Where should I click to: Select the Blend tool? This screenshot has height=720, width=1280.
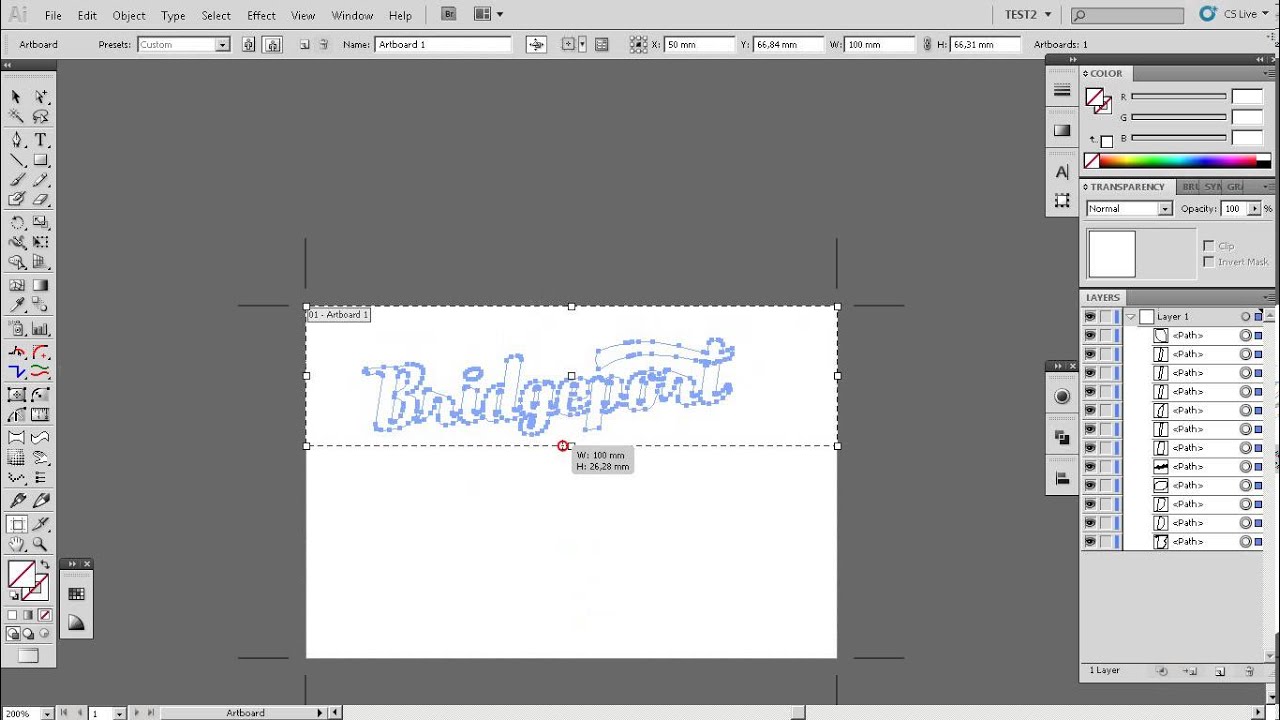point(40,306)
